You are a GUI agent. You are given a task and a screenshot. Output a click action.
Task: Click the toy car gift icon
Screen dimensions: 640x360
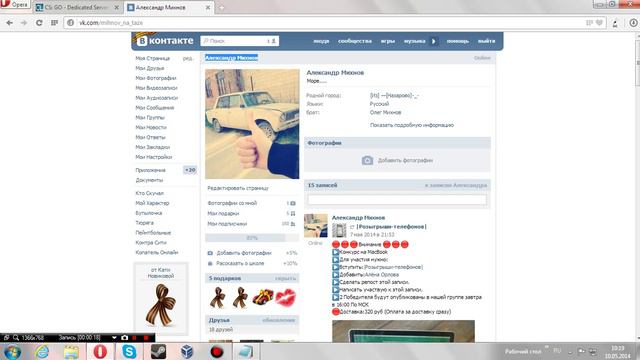click(x=263, y=297)
